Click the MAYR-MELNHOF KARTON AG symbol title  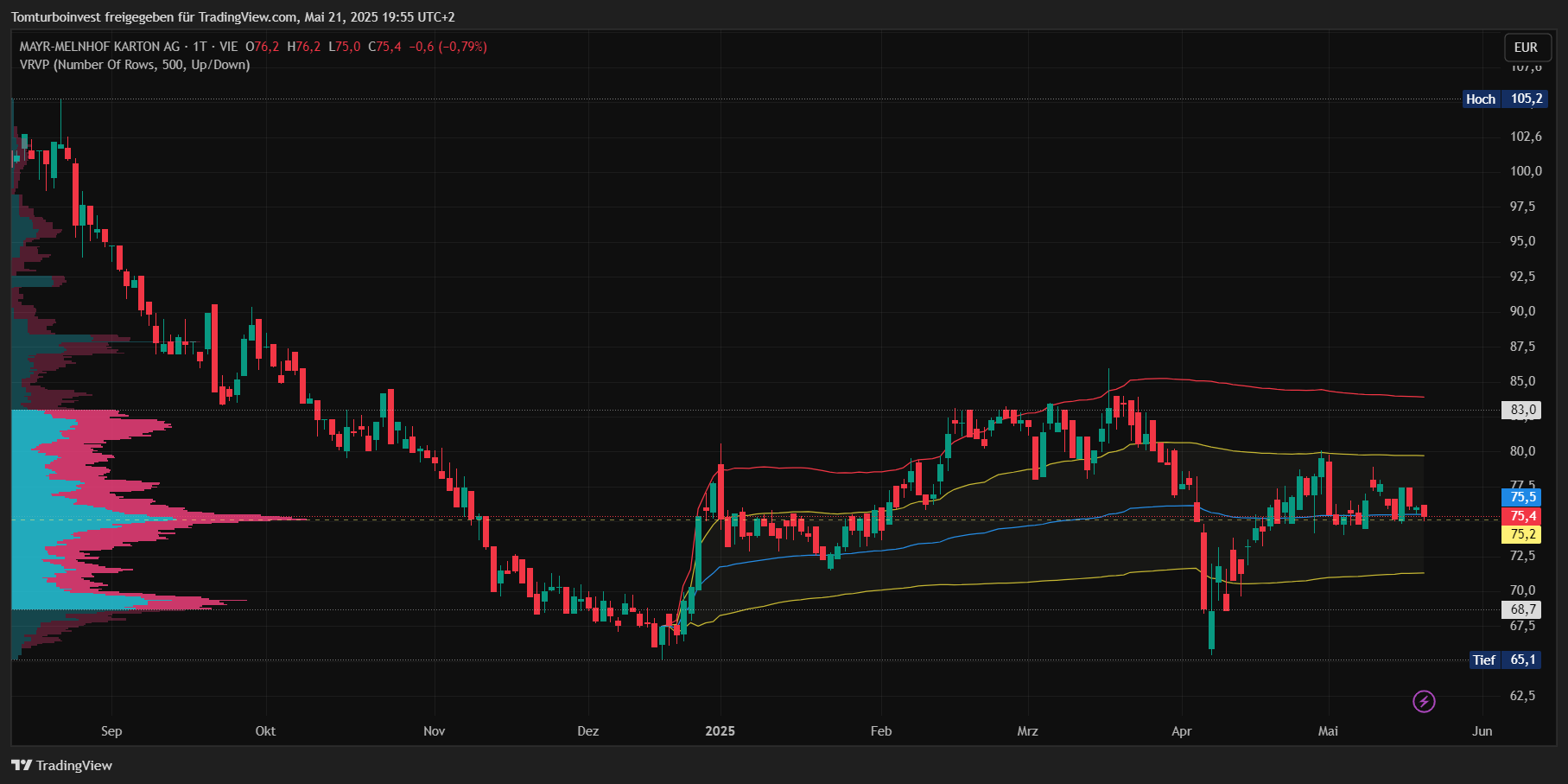click(x=99, y=47)
